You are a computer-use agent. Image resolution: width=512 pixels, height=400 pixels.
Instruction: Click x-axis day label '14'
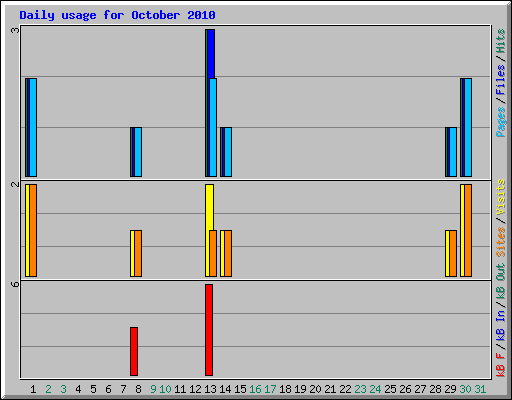point(225,389)
